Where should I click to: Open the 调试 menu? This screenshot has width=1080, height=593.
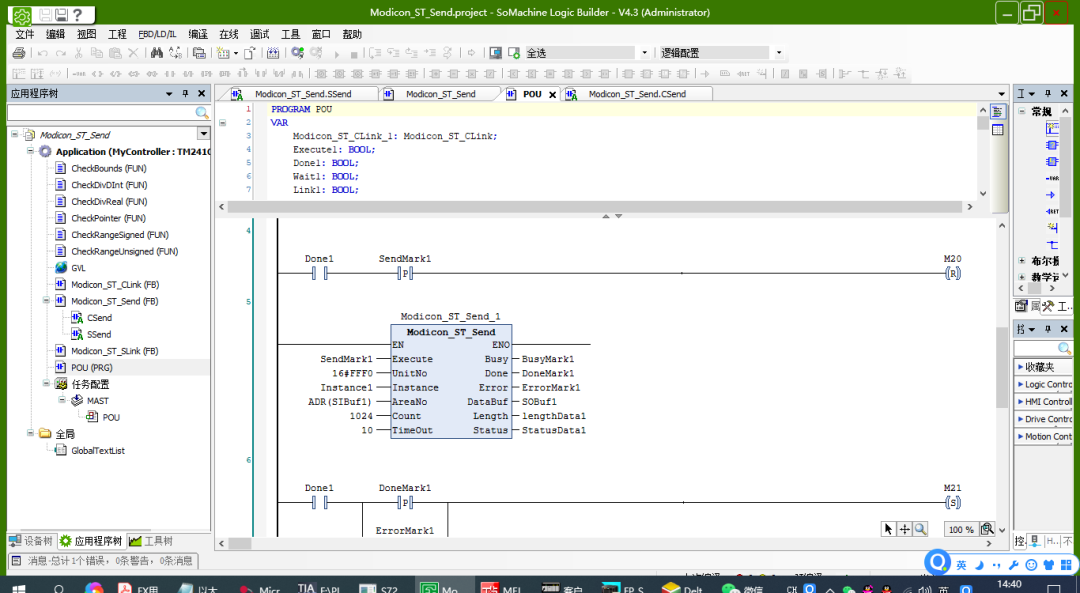[260, 34]
